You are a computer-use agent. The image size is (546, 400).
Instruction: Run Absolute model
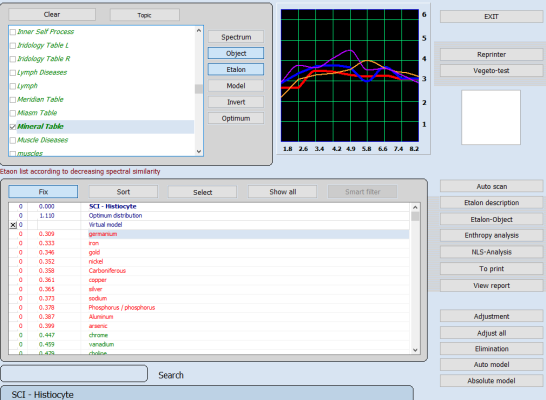[x=491, y=381]
